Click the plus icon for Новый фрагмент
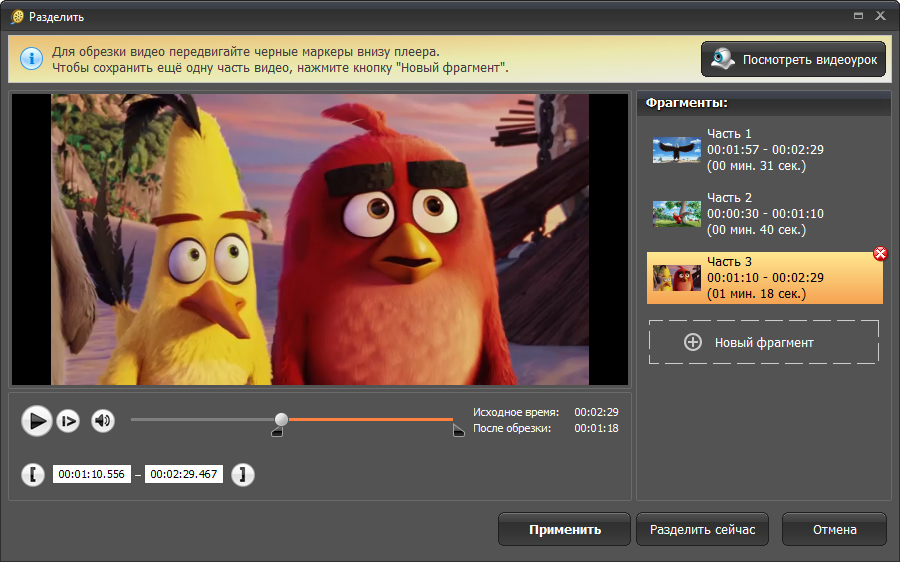Image resolution: width=900 pixels, height=562 pixels. (x=693, y=342)
